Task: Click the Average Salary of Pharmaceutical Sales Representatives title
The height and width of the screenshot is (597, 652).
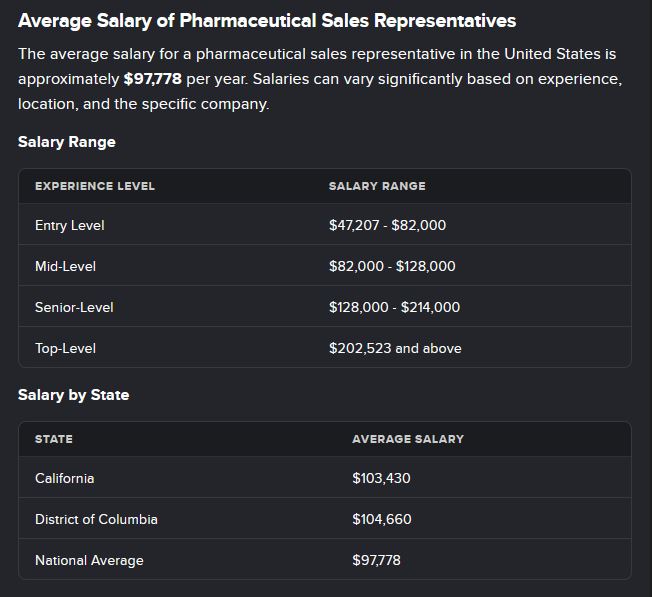Action: [267, 20]
